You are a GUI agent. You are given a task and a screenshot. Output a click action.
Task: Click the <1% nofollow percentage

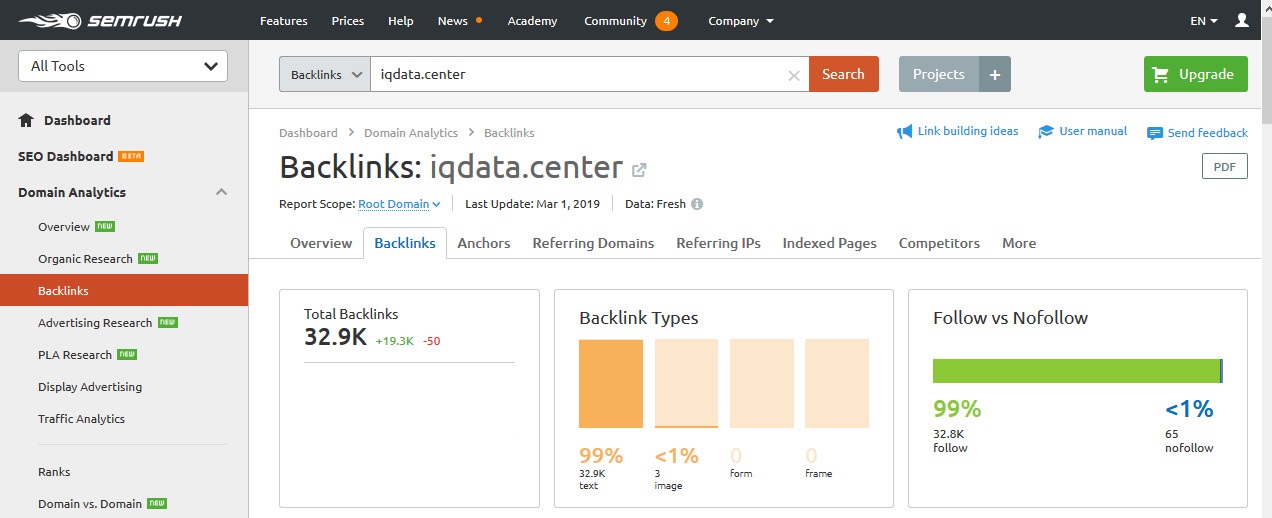1189,408
